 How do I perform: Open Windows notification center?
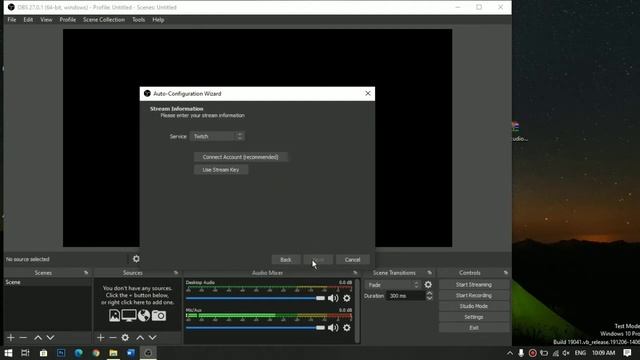click(627, 353)
